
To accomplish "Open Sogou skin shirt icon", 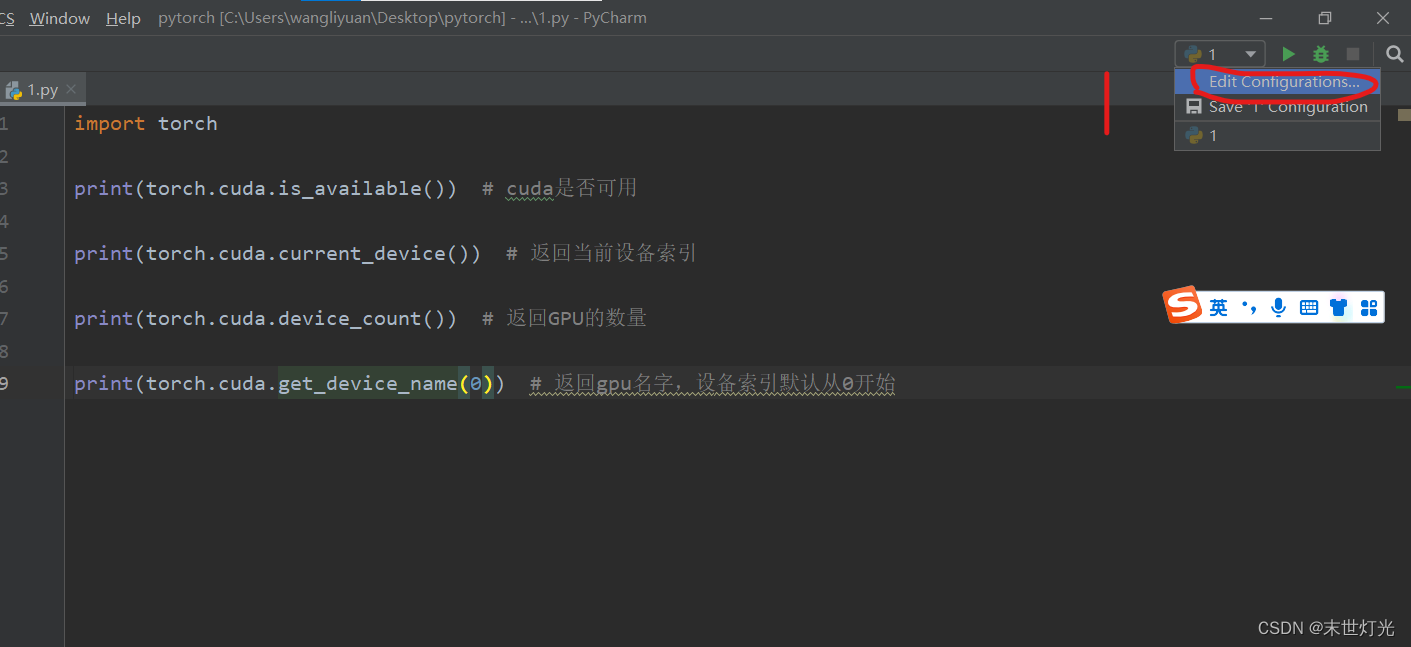I will (1339, 307).
